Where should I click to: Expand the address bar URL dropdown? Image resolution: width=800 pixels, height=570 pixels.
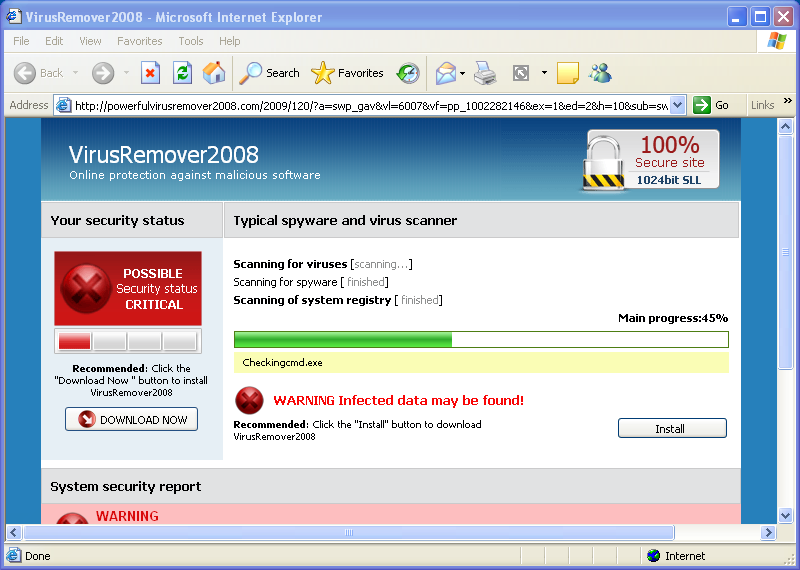click(678, 105)
